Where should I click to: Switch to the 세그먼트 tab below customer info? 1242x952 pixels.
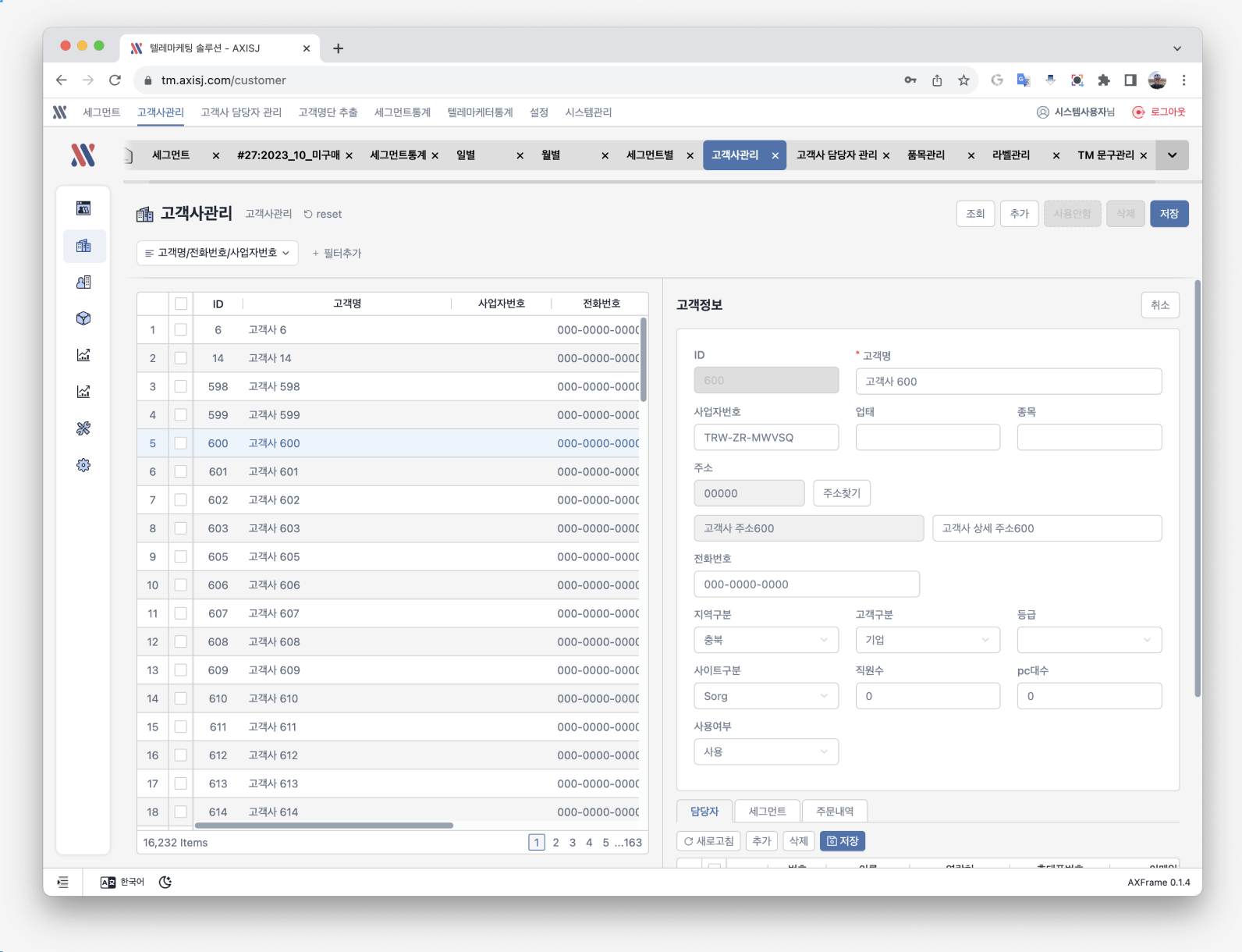[768, 812]
